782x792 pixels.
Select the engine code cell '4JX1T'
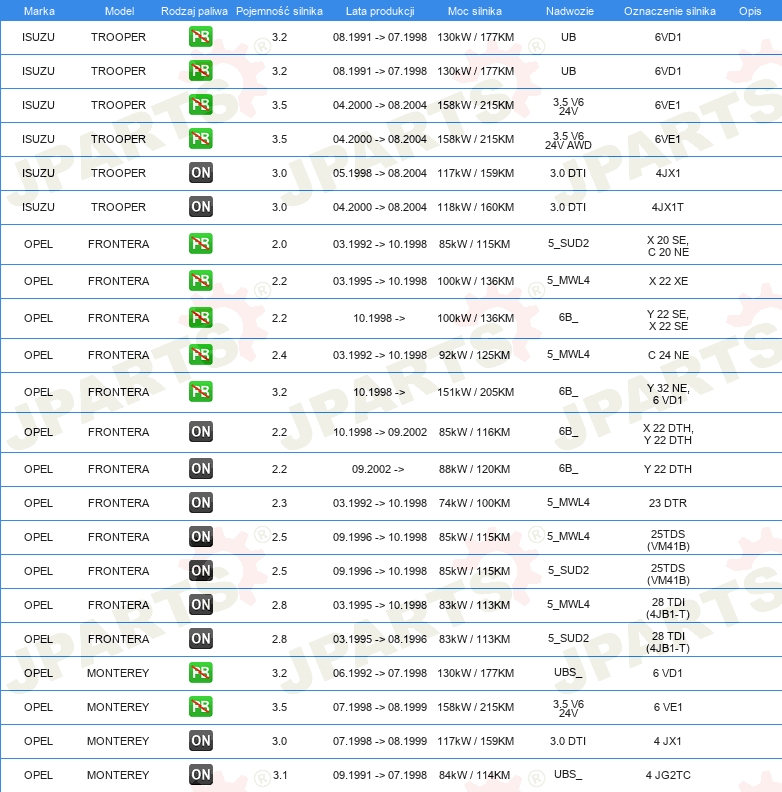(667, 207)
